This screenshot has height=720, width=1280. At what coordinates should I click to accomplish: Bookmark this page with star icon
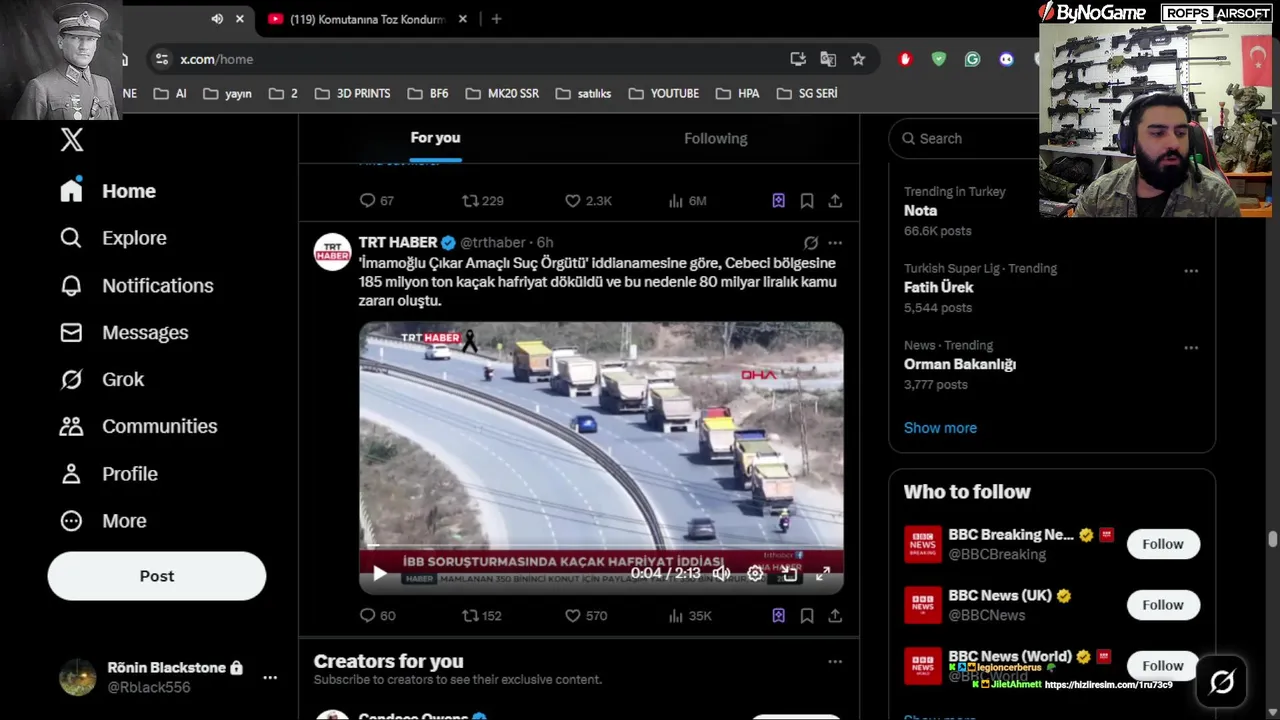click(858, 59)
